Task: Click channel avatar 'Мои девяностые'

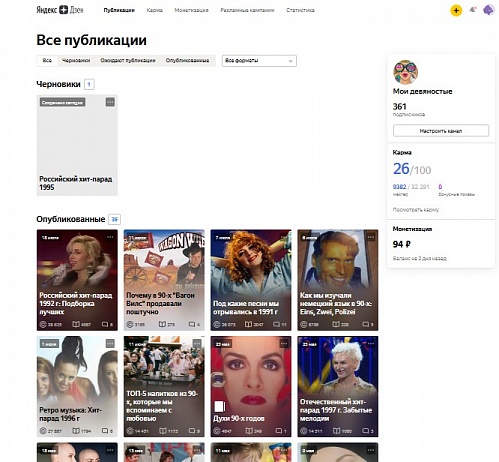Action: [x=405, y=72]
